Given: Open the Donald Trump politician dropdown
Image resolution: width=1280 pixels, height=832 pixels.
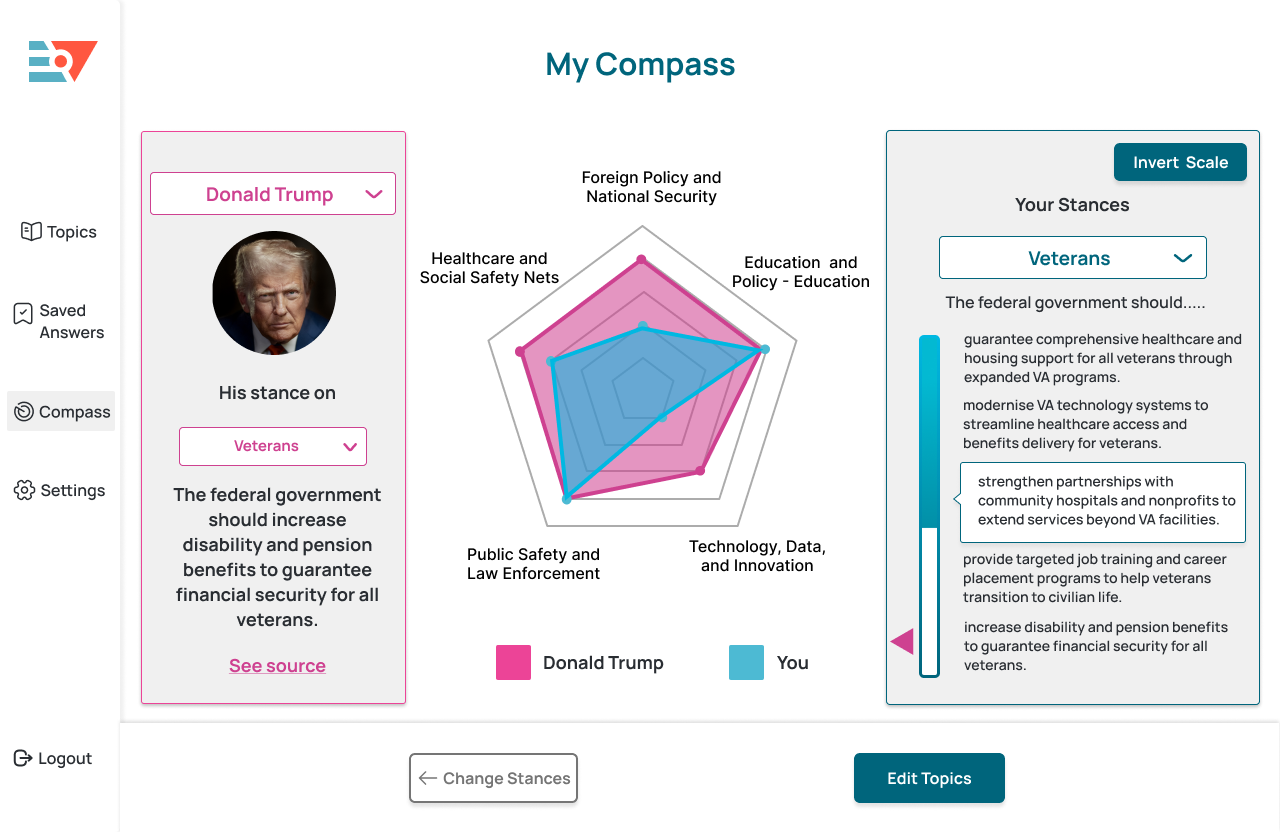Looking at the screenshot, I should (x=272, y=193).
